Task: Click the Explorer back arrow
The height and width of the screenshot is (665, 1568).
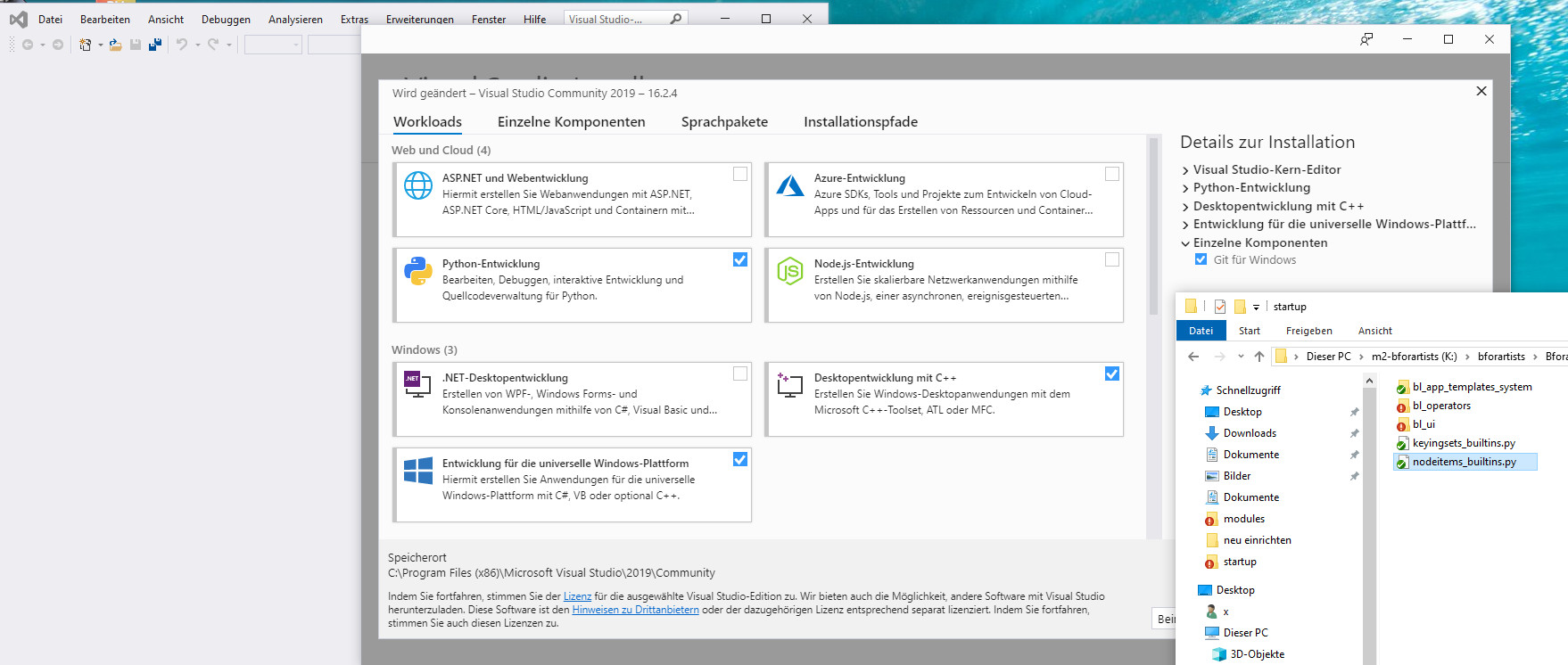Action: (x=1193, y=357)
